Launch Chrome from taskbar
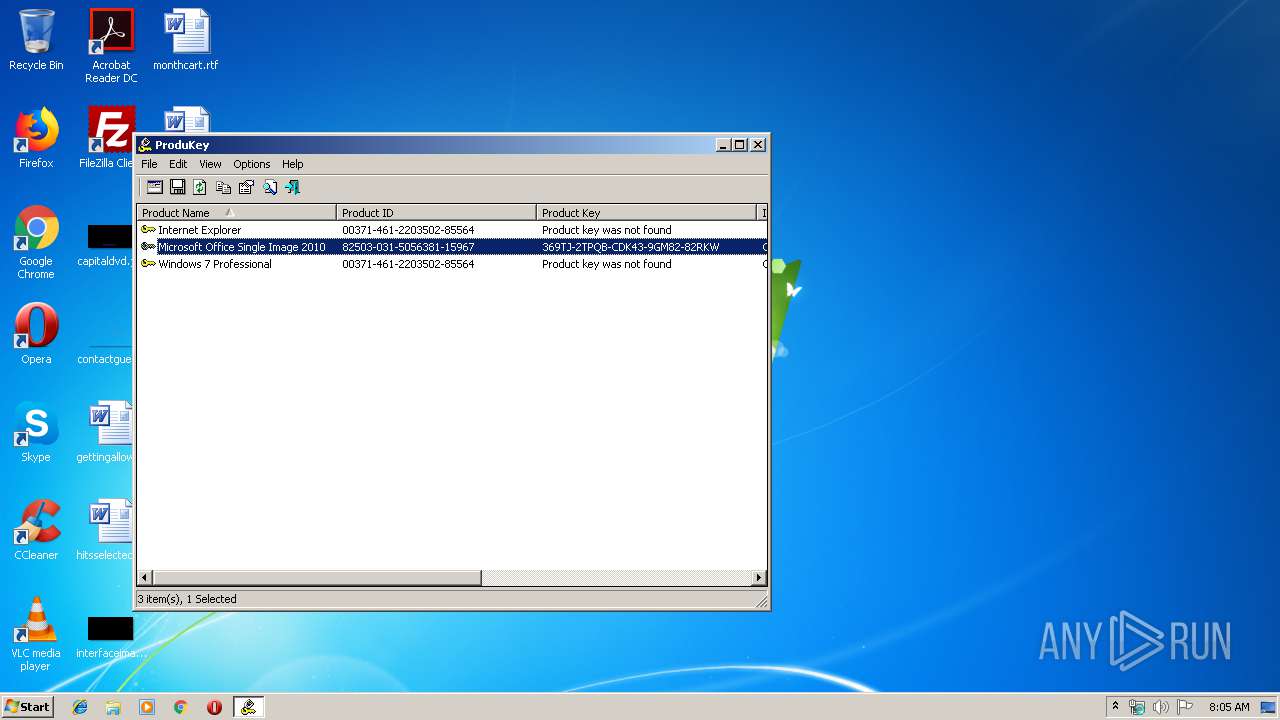Viewport: 1280px width, 720px height. (x=181, y=707)
